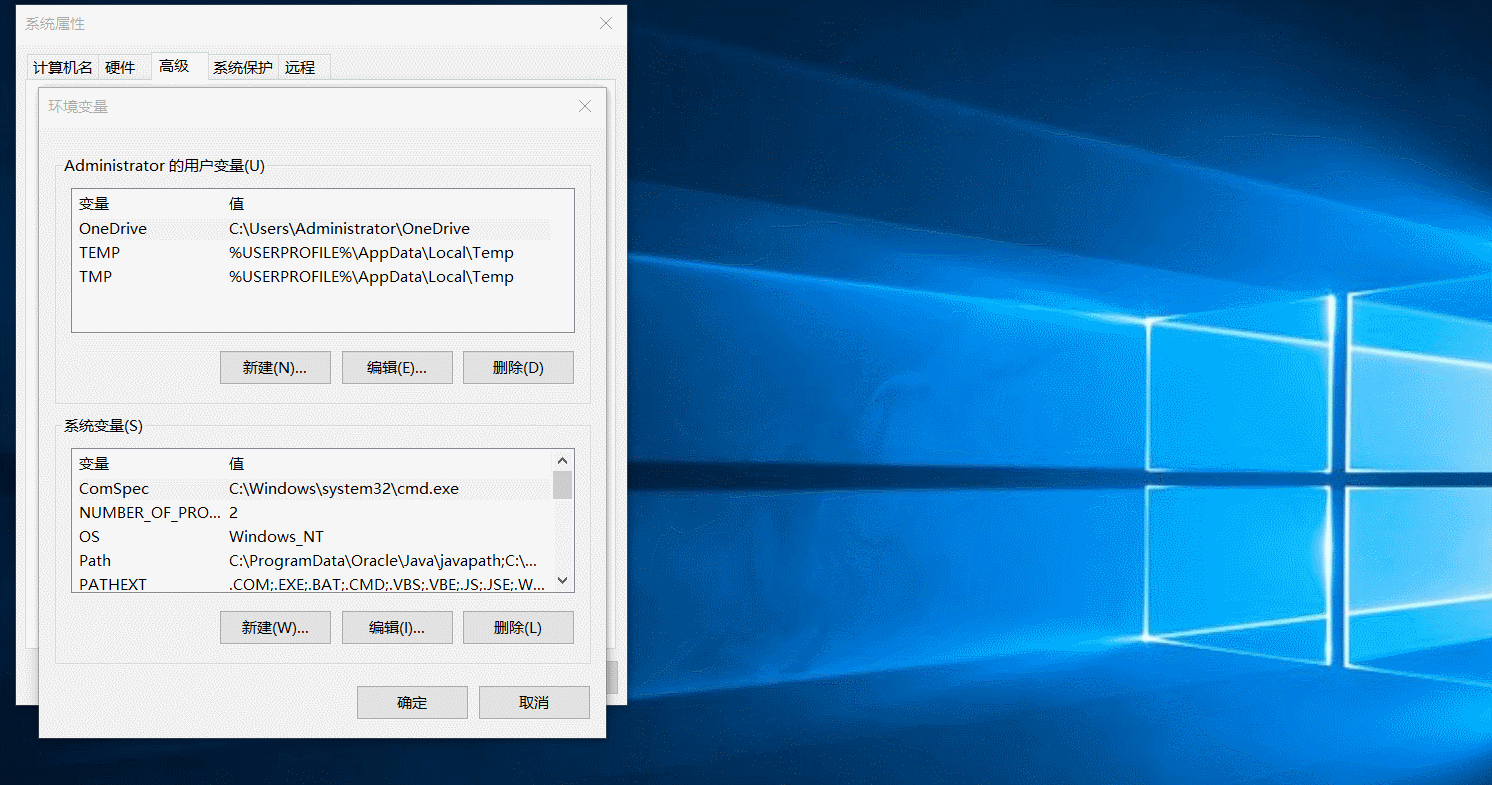Switch to the 计算机名 tab
Viewport: 1492px width, 785px height.
click(63, 67)
